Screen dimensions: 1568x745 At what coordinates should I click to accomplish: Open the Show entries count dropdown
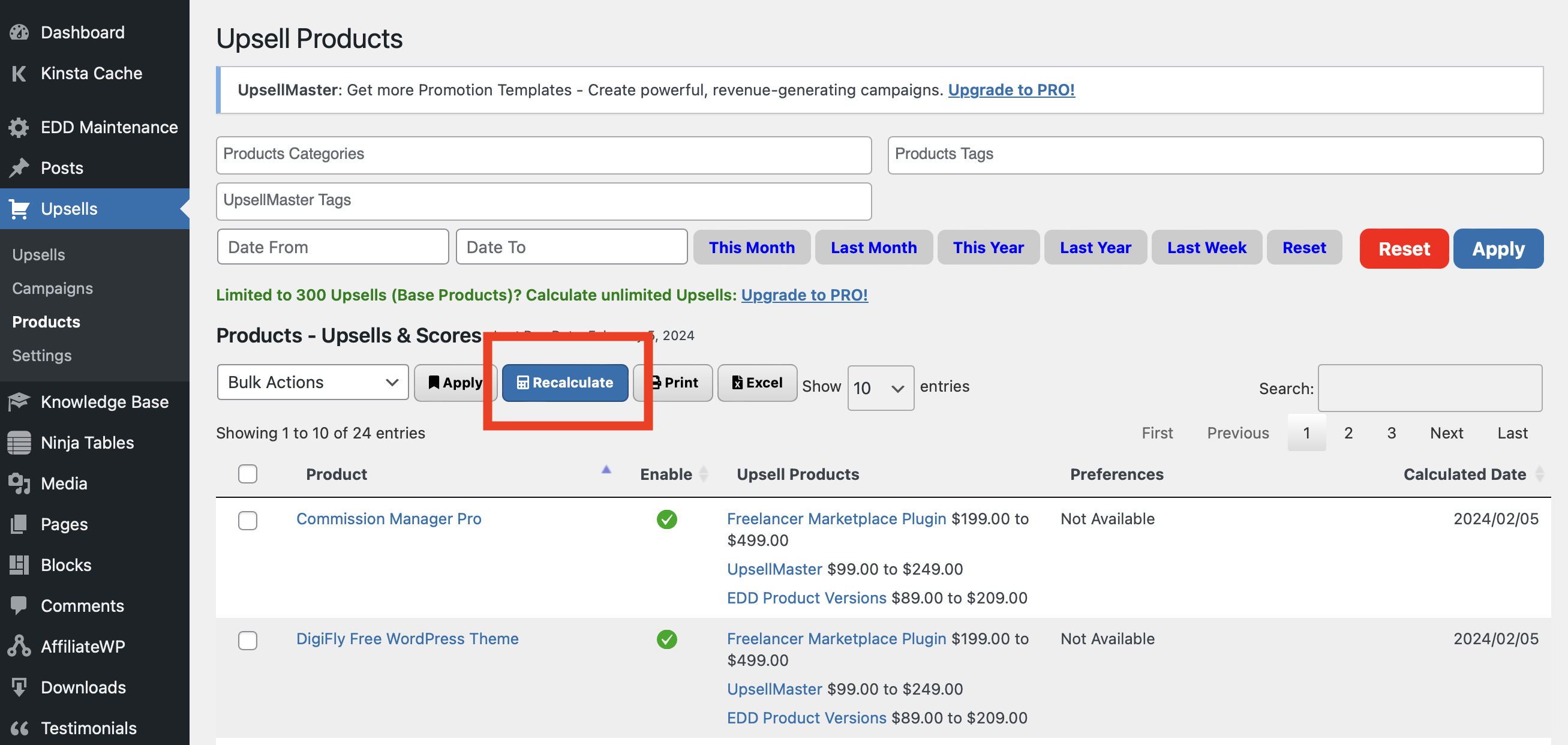(x=880, y=387)
